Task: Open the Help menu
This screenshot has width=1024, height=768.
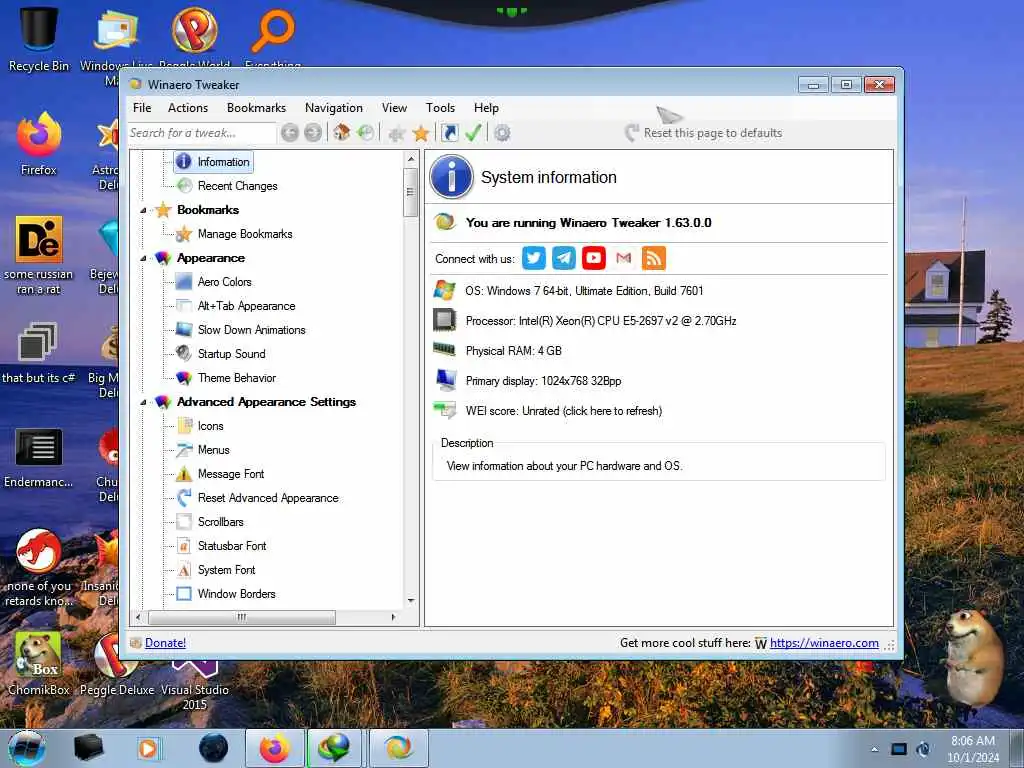Action: [487, 108]
